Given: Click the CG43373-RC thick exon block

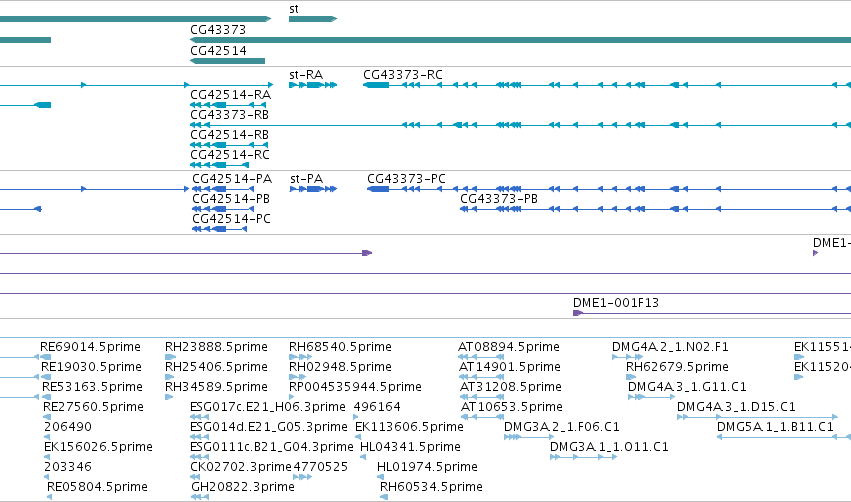Looking at the screenshot, I should pos(376,85).
